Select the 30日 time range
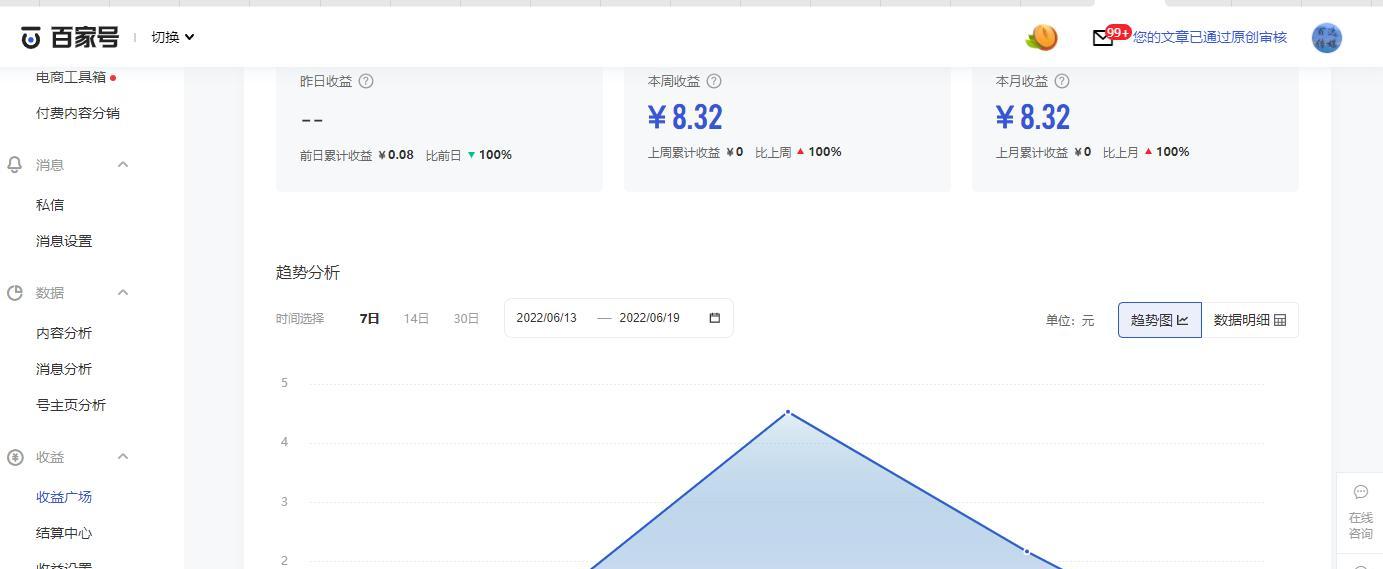1383x569 pixels. pyautogui.click(x=466, y=319)
